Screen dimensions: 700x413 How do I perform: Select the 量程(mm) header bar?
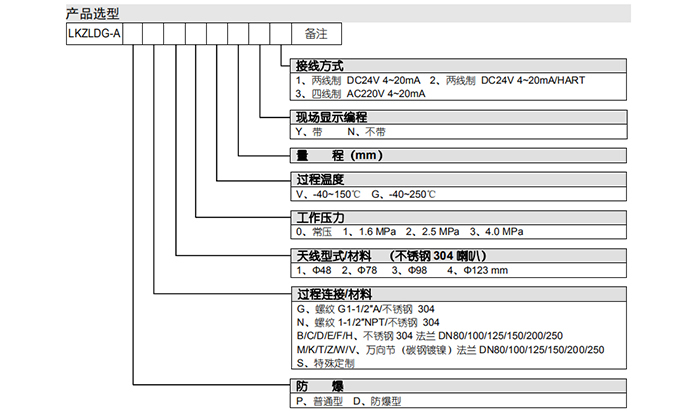[x=340, y=156]
